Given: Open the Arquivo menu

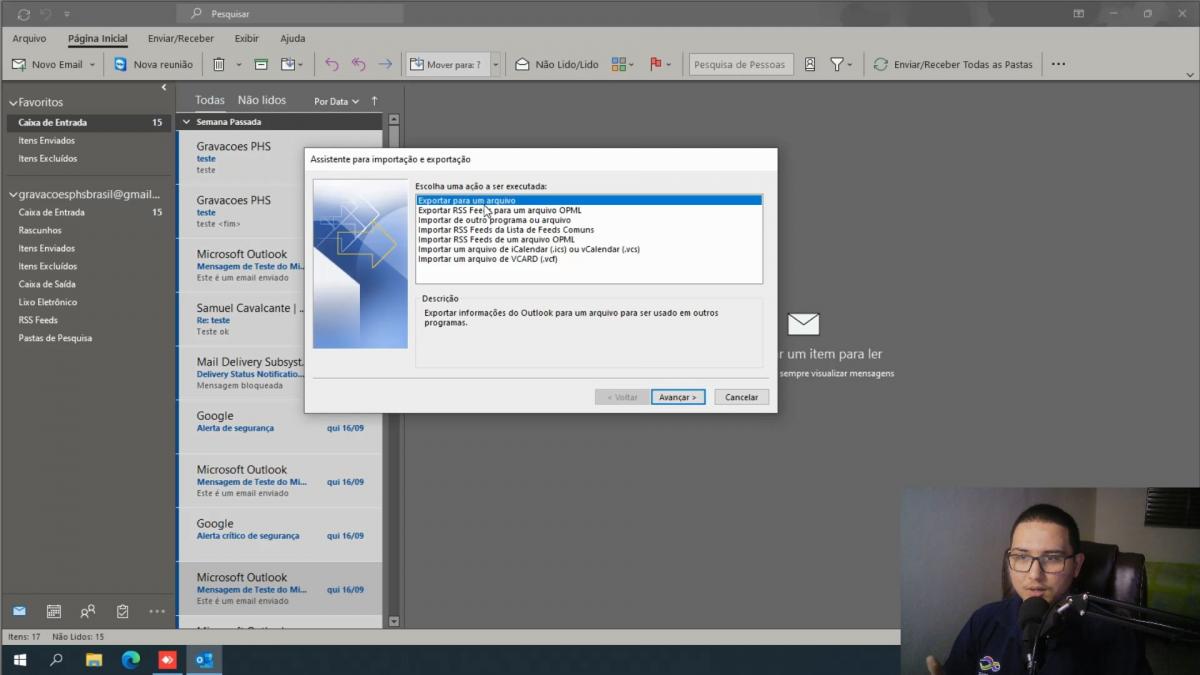Looking at the screenshot, I should [29, 38].
